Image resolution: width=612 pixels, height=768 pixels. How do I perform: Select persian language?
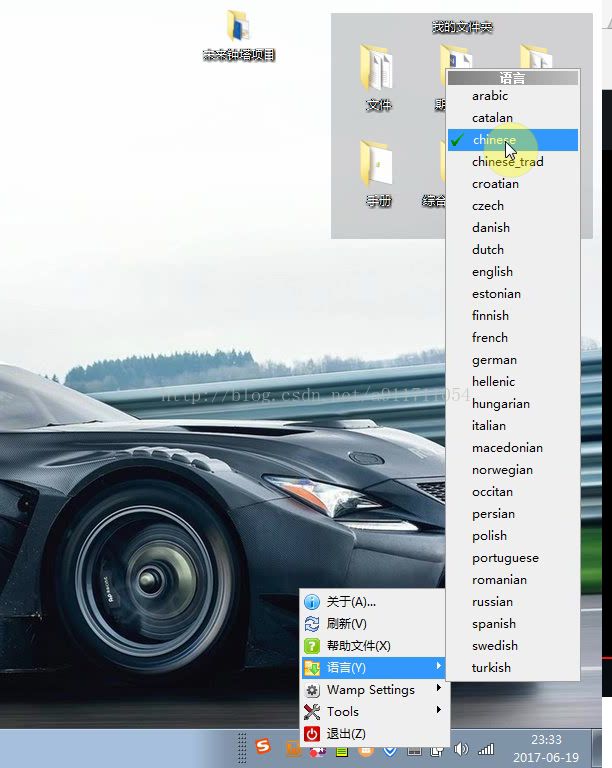pos(513,514)
